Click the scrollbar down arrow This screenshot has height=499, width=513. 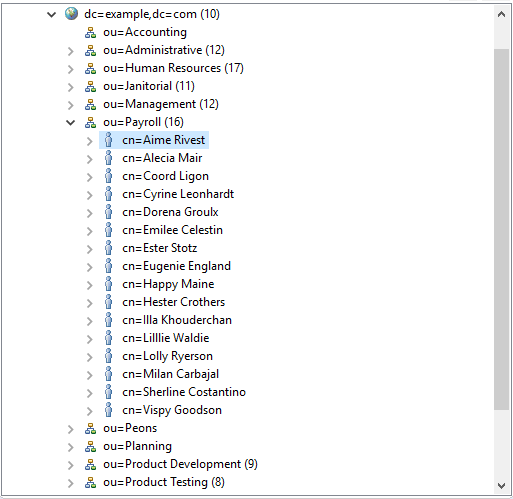[x=501, y=486]
